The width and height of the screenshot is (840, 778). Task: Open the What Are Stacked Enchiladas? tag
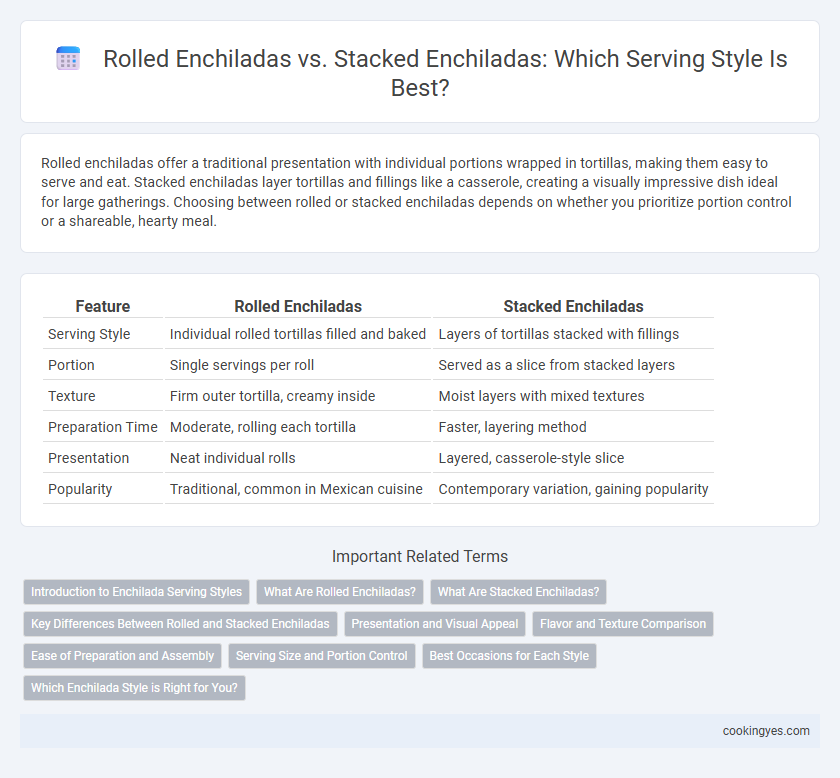pos(519,592)
